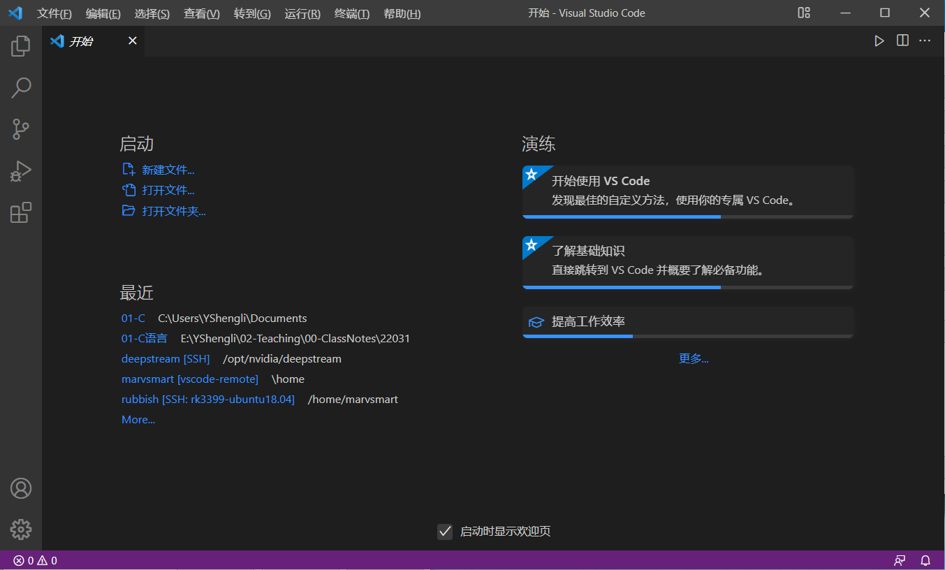Open the 文件(F) menu
The height and width of the screenshot is (570, 945).
pyautogui.click(x=54, y=13)
